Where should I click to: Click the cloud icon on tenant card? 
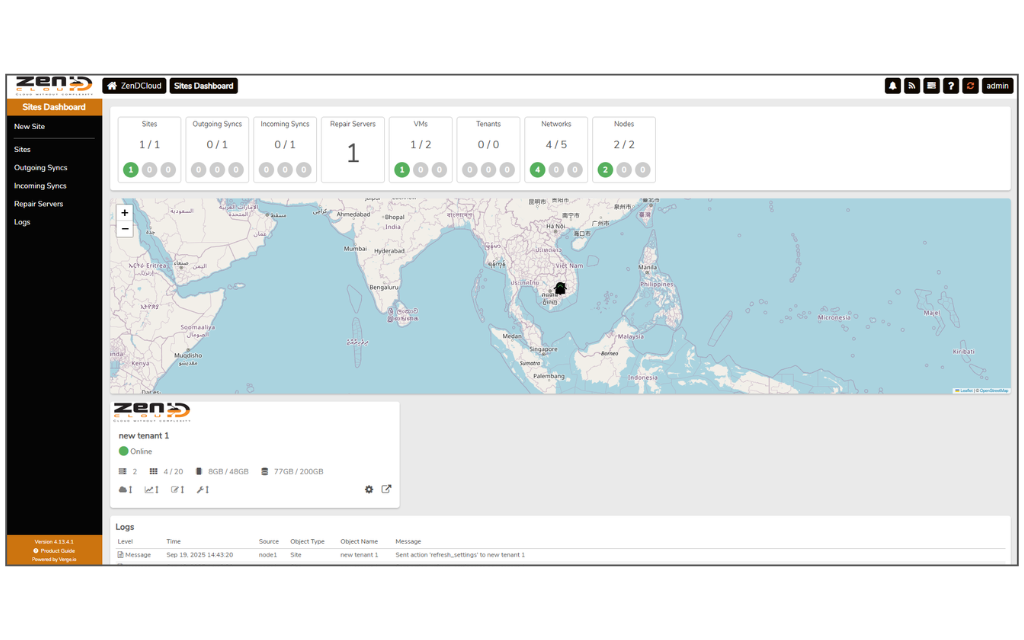pos(125,490)
